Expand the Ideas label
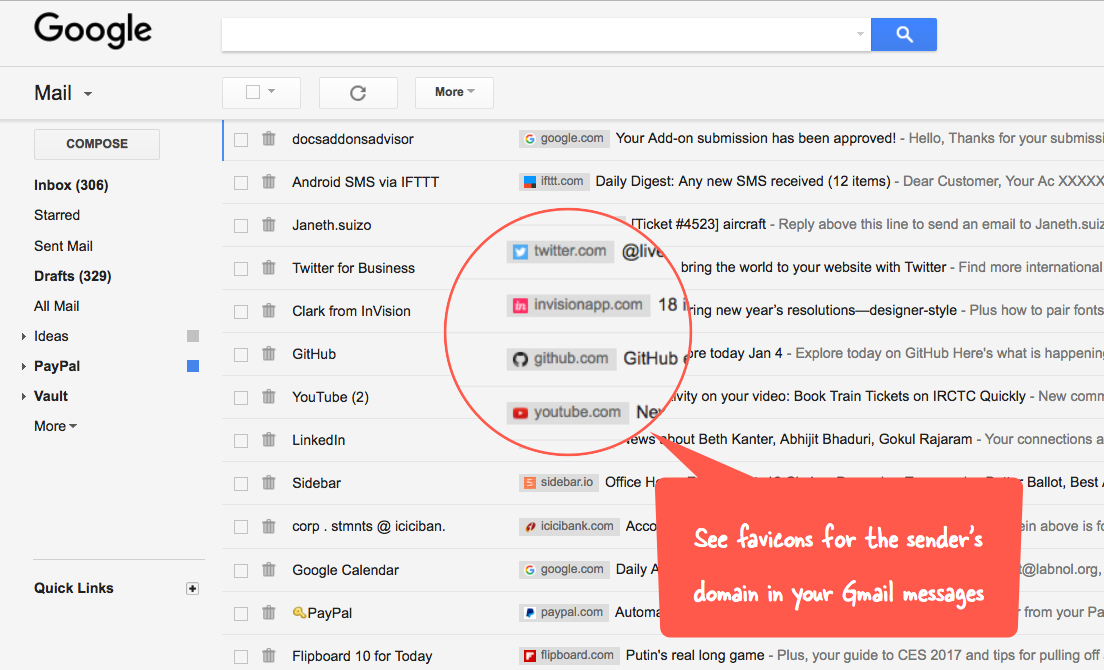1104x670 pixels. click(23, 336)
